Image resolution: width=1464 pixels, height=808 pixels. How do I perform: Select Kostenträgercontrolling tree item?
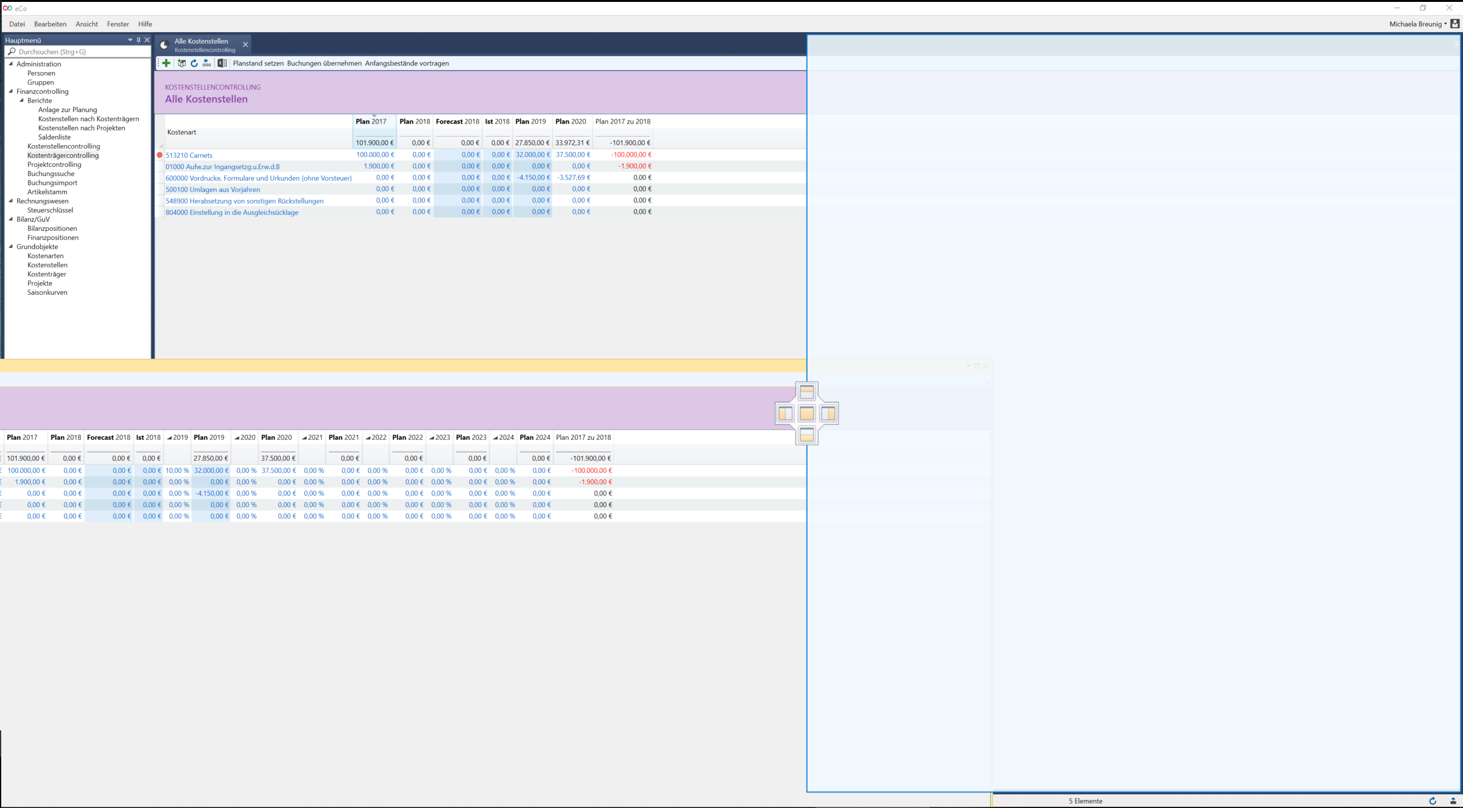tap(63, 155)
